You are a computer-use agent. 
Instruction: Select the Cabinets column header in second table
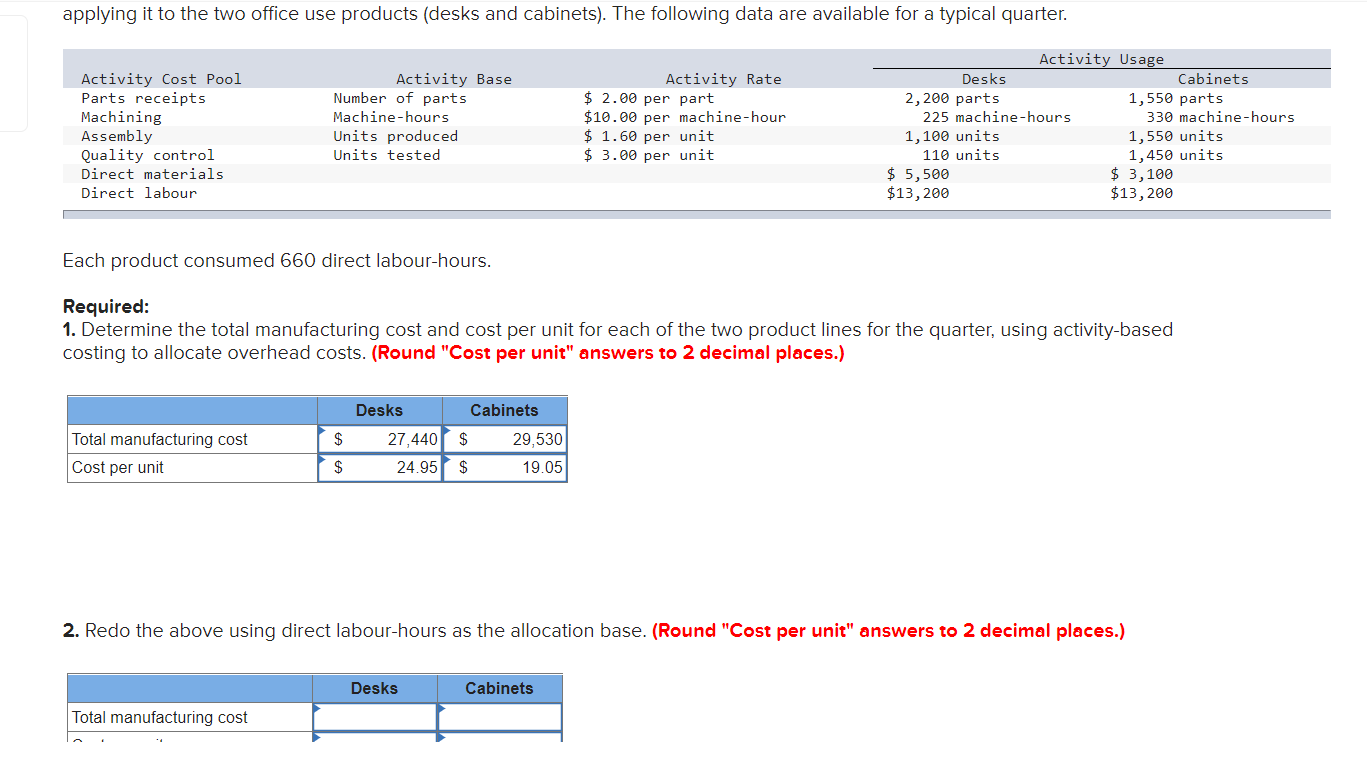(x=499, y=688)
